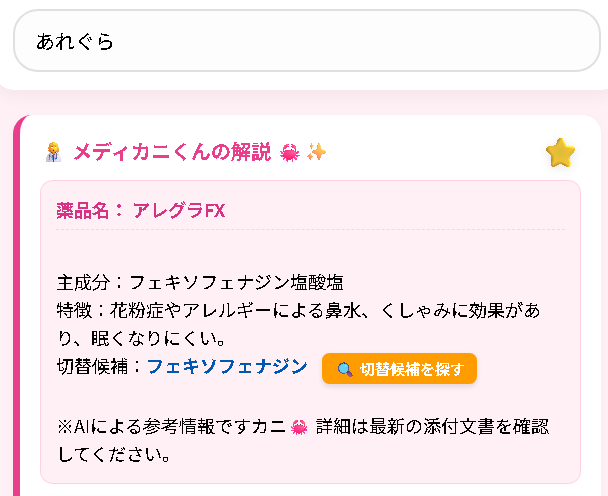Click the 特徴 description about 花粉症

[300, 311]
